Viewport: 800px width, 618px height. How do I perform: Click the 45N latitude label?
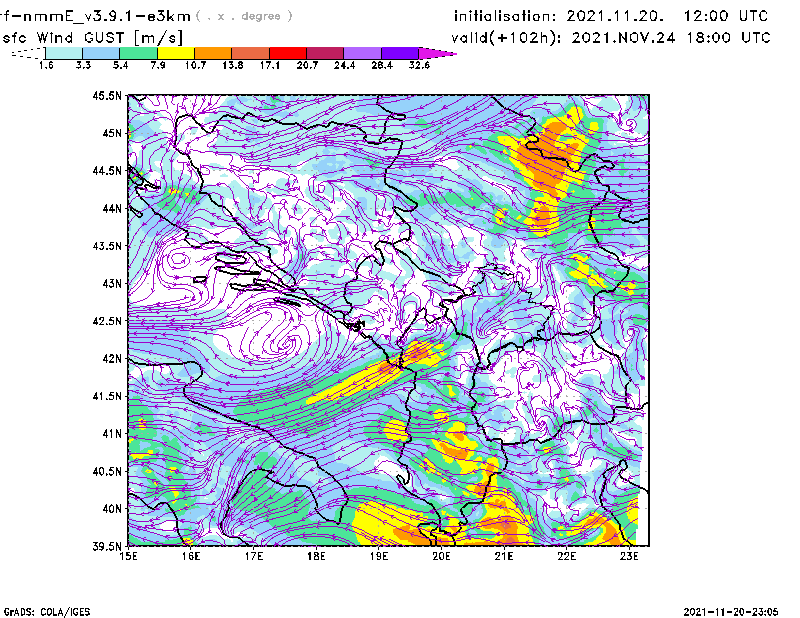pyautogui.click(x=112, y=133)
